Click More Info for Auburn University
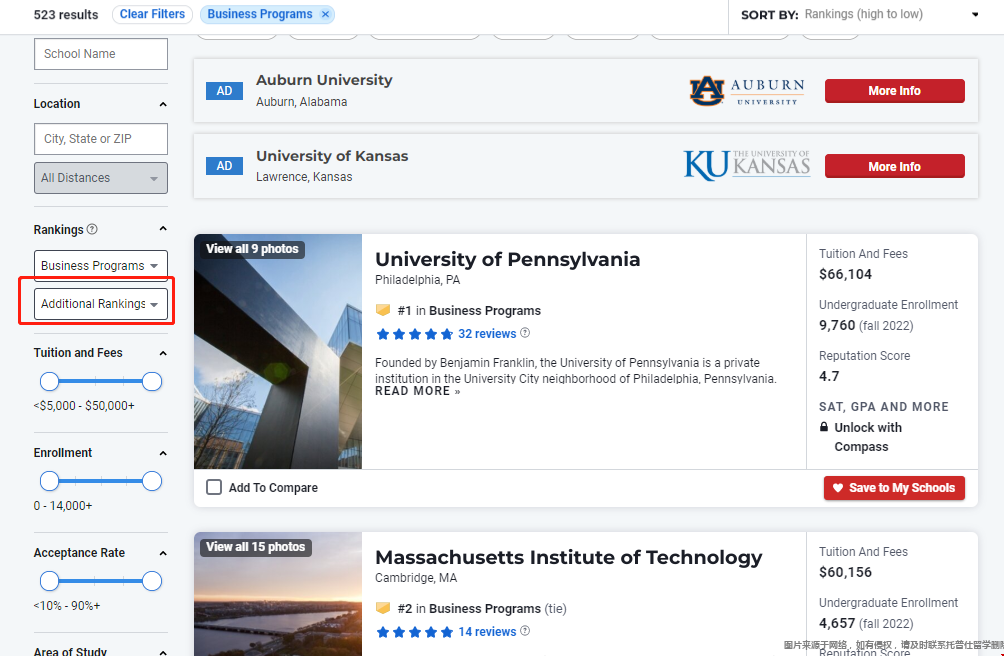1004x656 pixels. 895,91
